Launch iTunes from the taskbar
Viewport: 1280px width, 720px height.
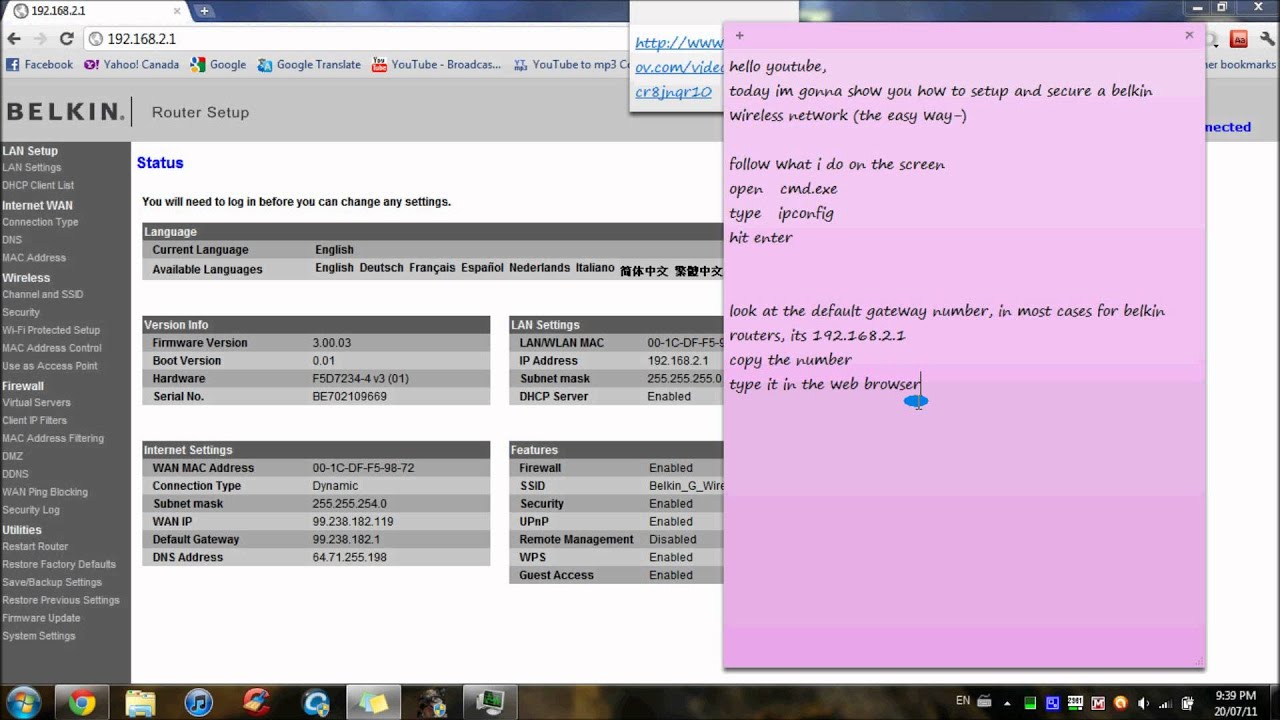[199, 703]
